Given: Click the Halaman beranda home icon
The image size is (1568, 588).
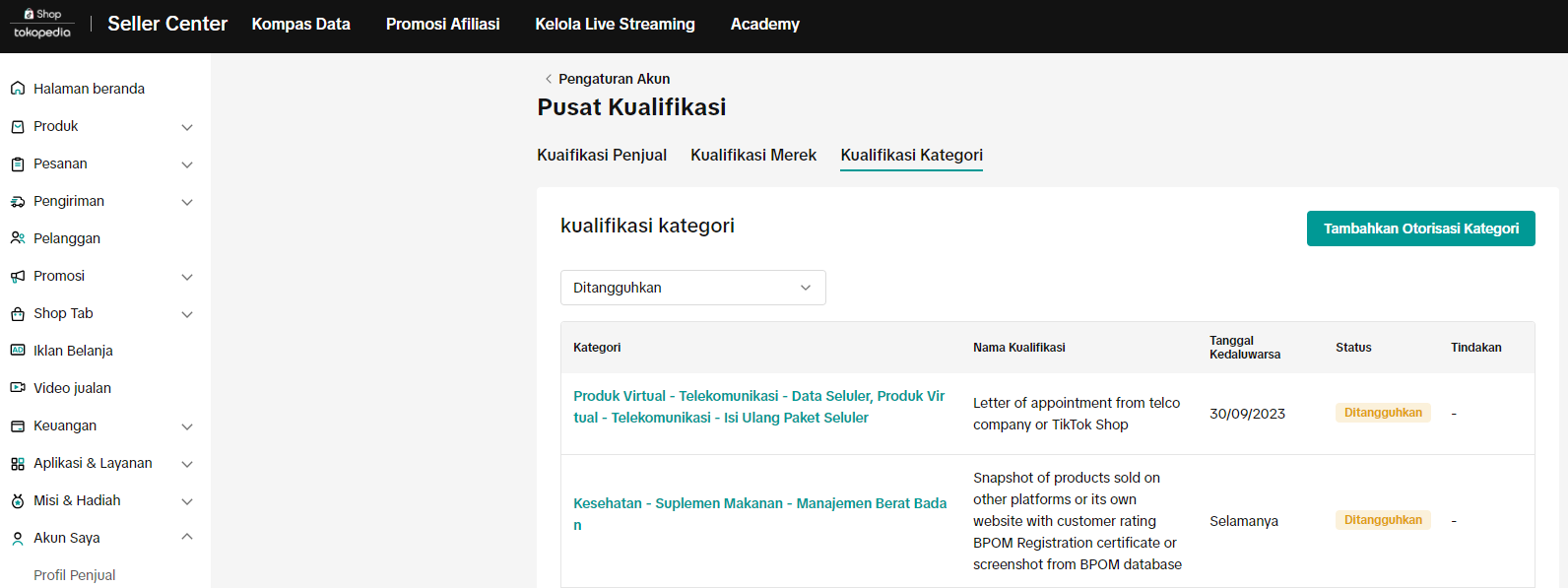Looking at the screenshot, I should pyautogui.click(x=18, y=89).
